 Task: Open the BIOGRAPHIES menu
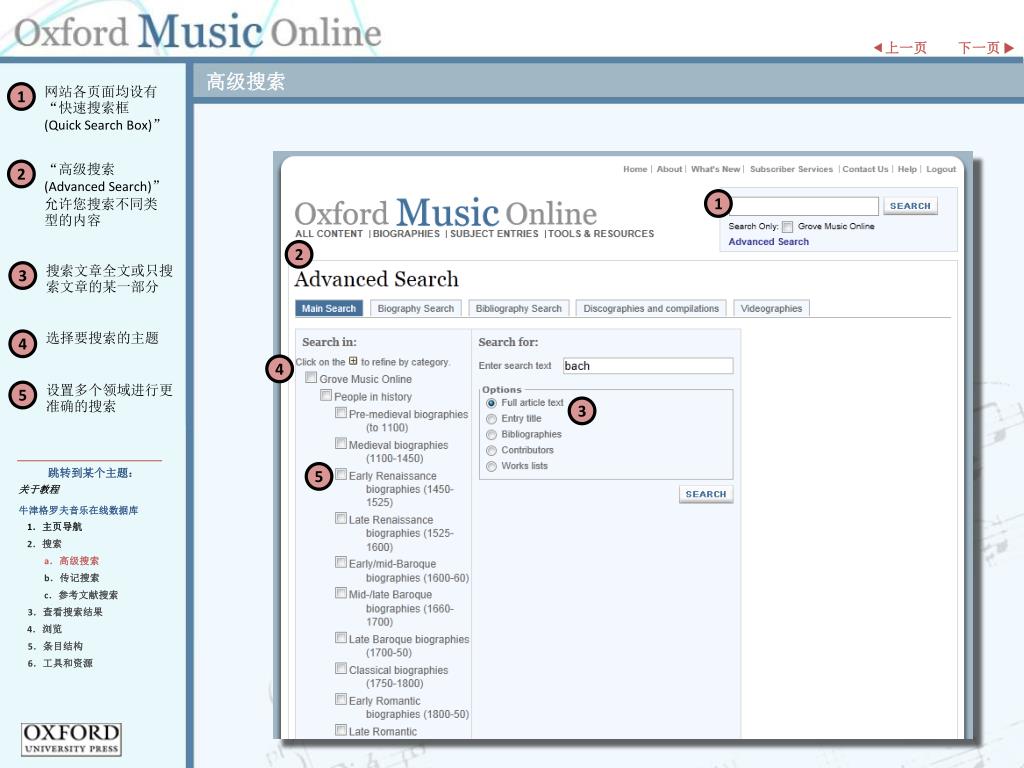click(406, 234)
